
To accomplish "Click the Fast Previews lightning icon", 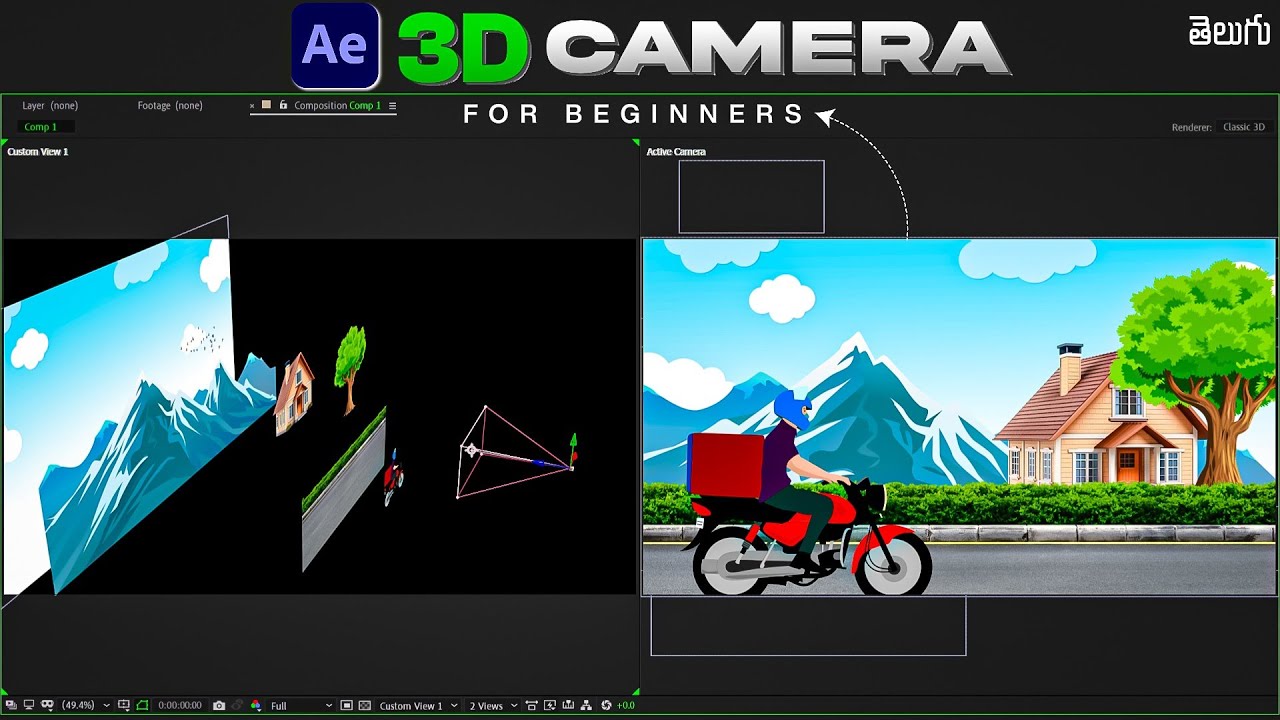I will [x=550, y=705].
